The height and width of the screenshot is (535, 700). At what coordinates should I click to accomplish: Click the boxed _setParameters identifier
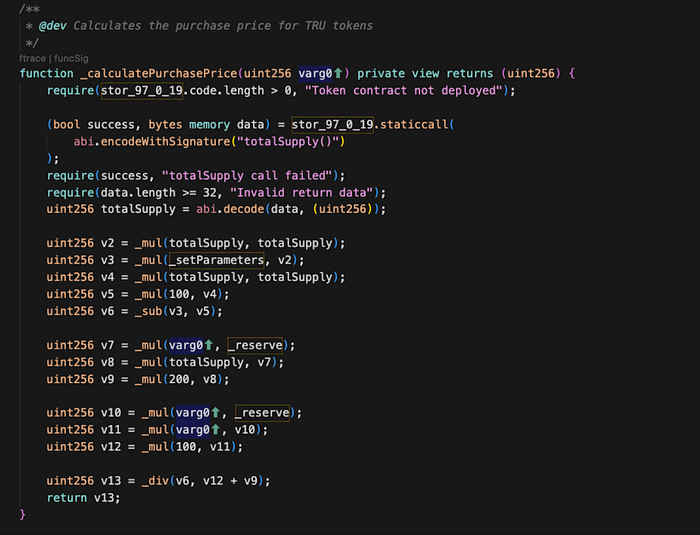point(216,261)
